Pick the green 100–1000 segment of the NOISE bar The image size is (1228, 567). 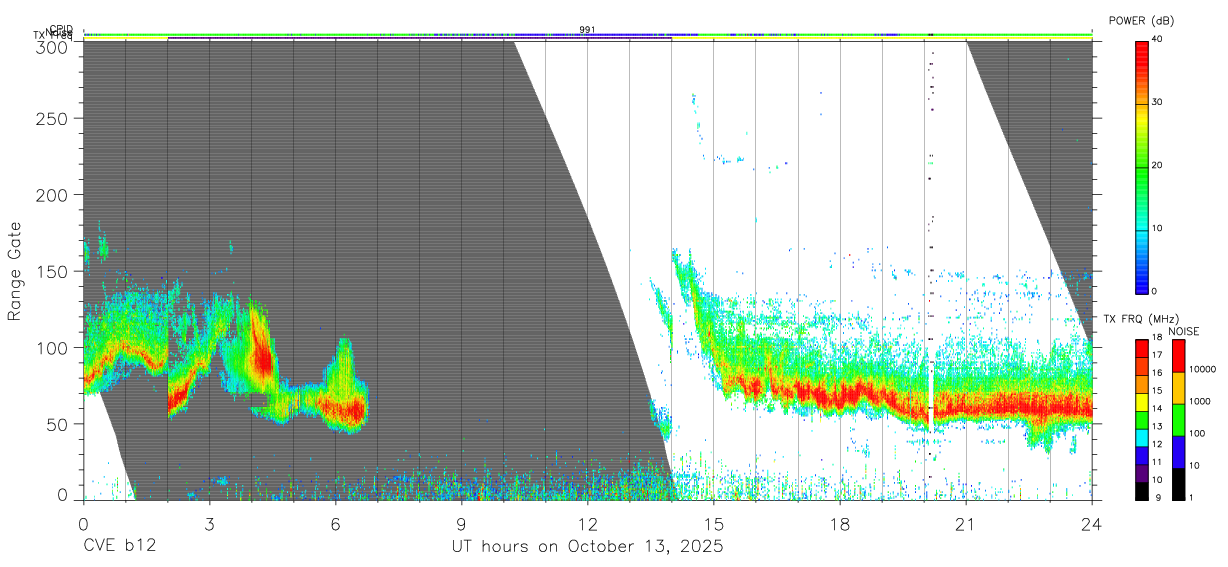click(x=1178, y=420)
